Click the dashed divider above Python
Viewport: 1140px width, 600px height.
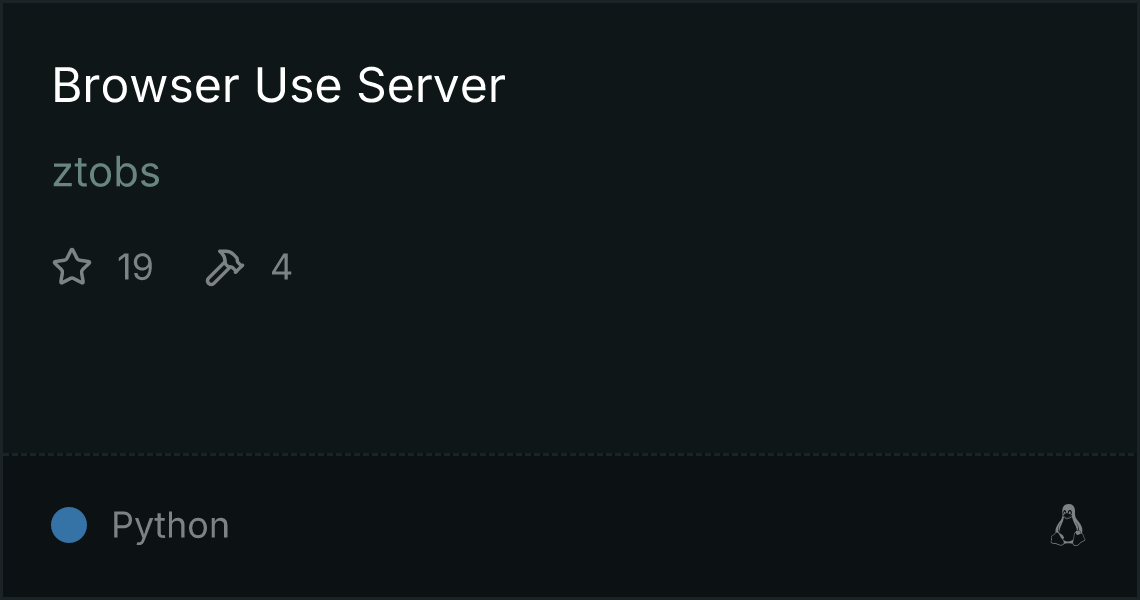570,455
